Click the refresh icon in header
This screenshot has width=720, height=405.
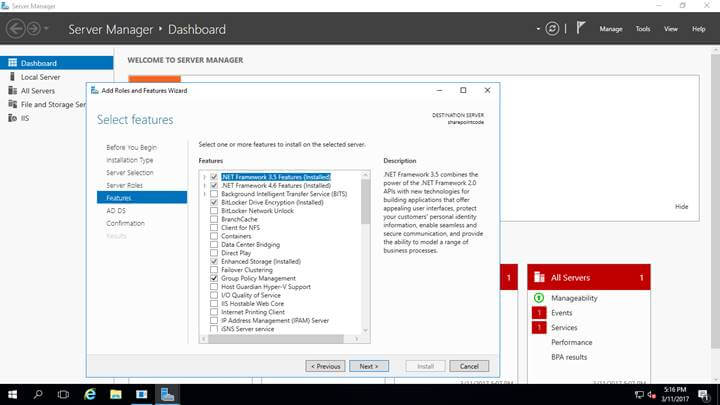pos(552,29)
